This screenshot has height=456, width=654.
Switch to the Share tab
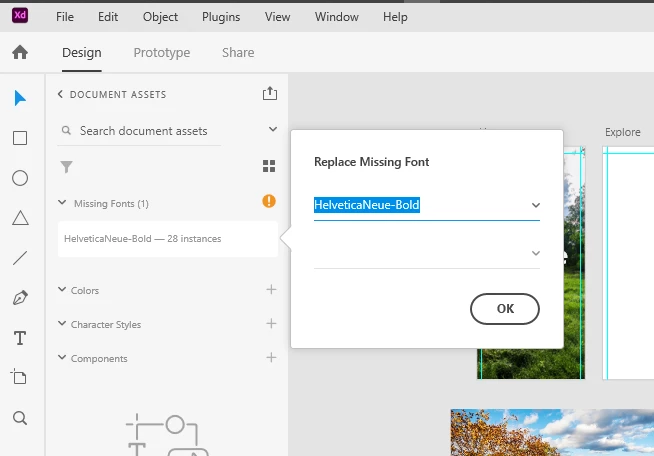pos(238,53)
